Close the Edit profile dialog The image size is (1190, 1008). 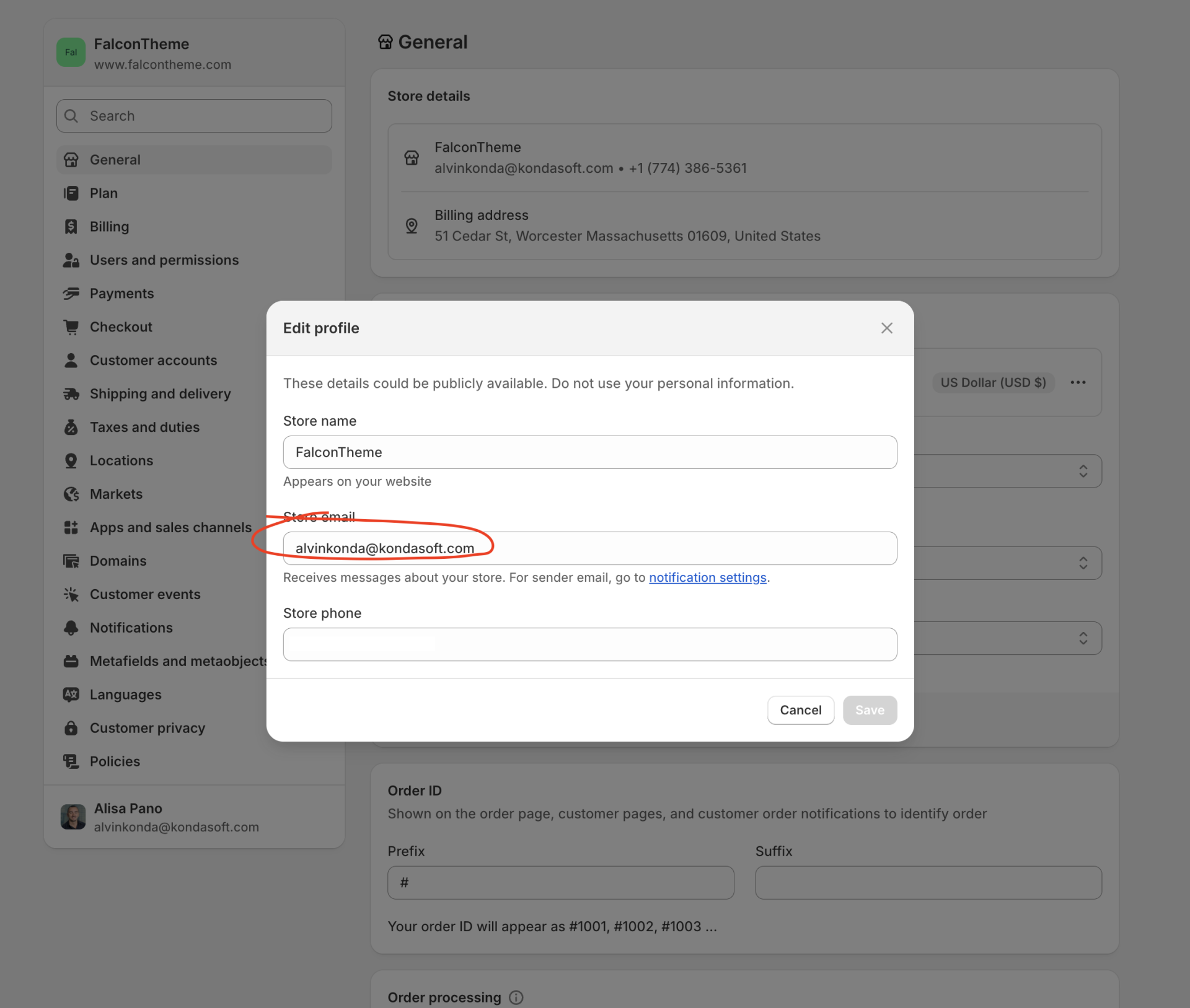coord(887,328)
